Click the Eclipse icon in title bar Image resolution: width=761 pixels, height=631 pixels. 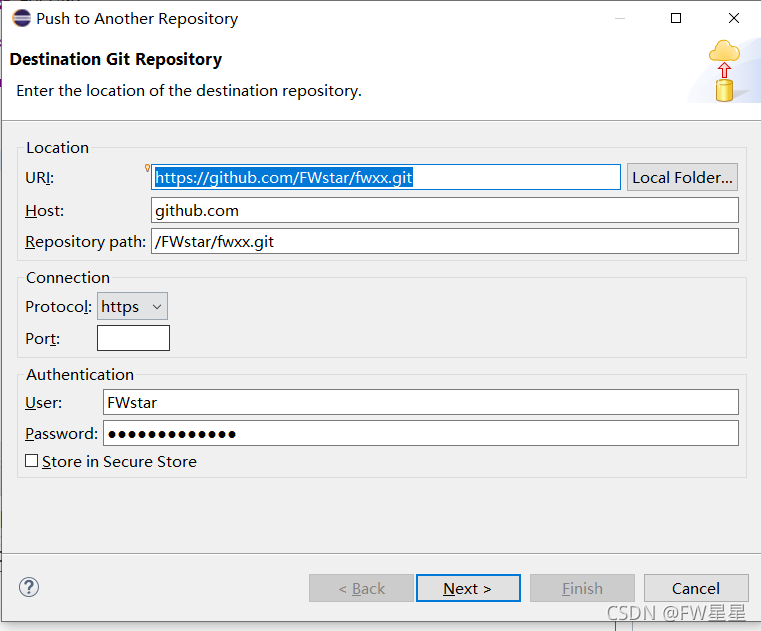21,18
